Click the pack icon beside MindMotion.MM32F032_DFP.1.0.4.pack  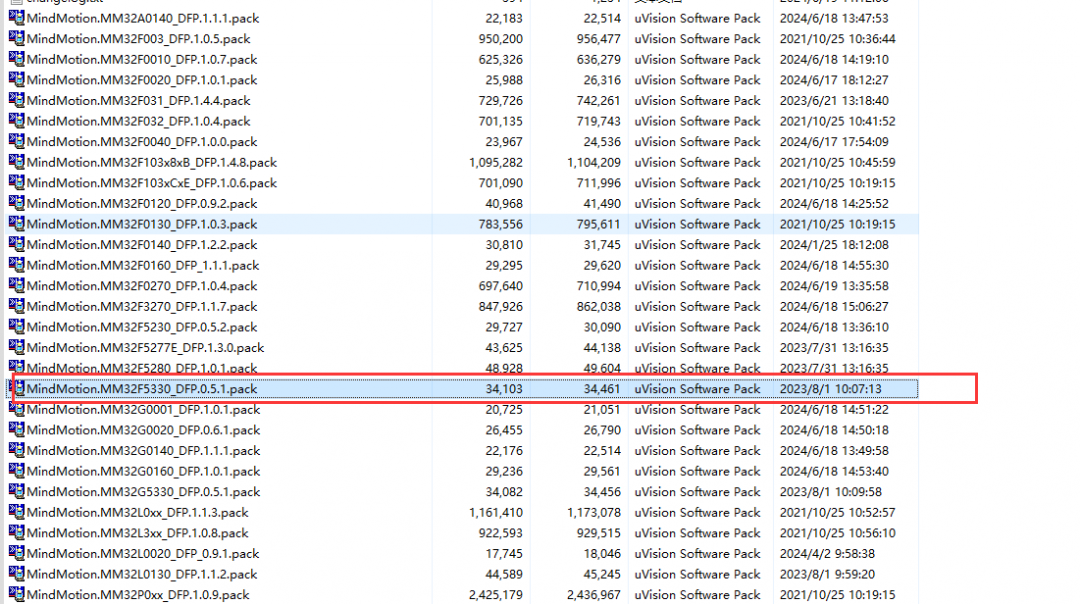point(17,121)
